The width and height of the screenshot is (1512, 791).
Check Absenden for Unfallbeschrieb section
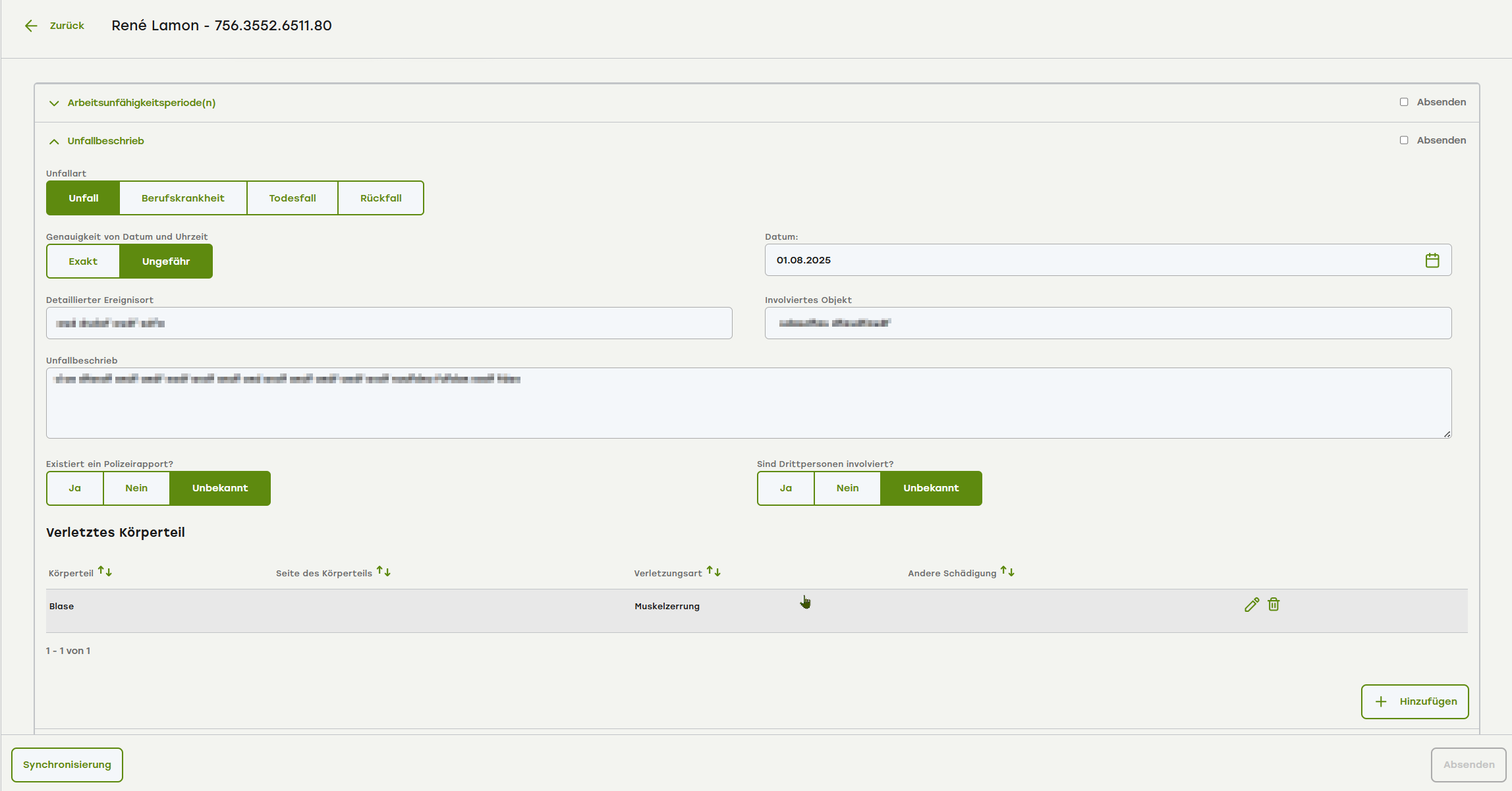click(x=1404, y=140)
